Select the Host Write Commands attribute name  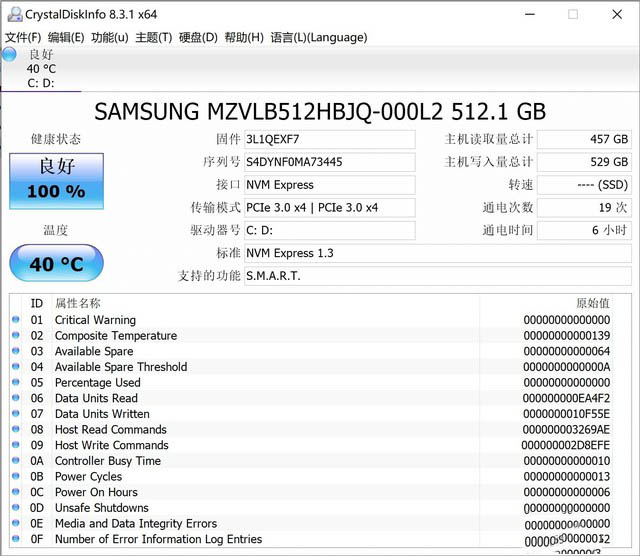coord(112,445)
